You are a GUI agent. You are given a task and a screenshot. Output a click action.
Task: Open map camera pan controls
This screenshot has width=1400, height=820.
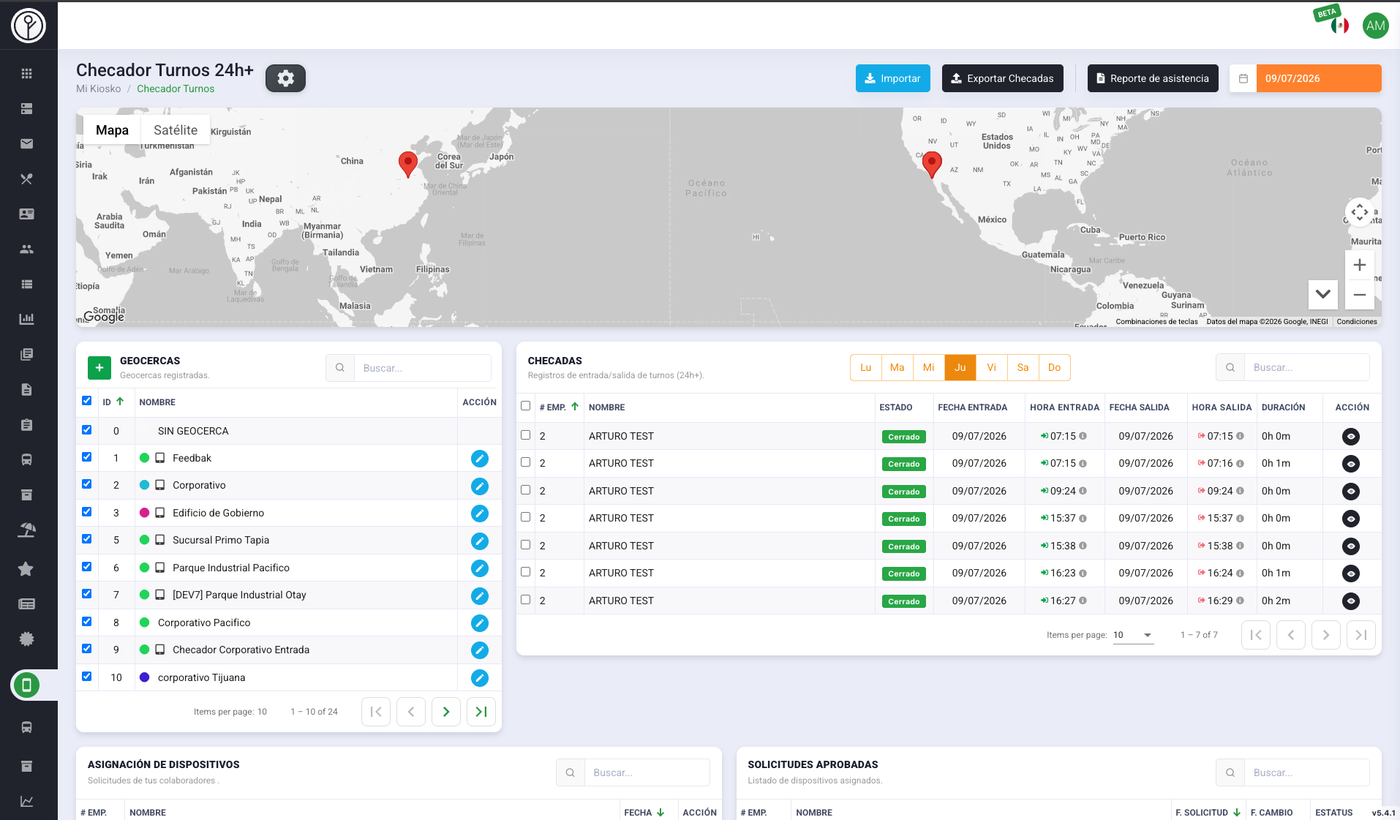click(1359, 212)
